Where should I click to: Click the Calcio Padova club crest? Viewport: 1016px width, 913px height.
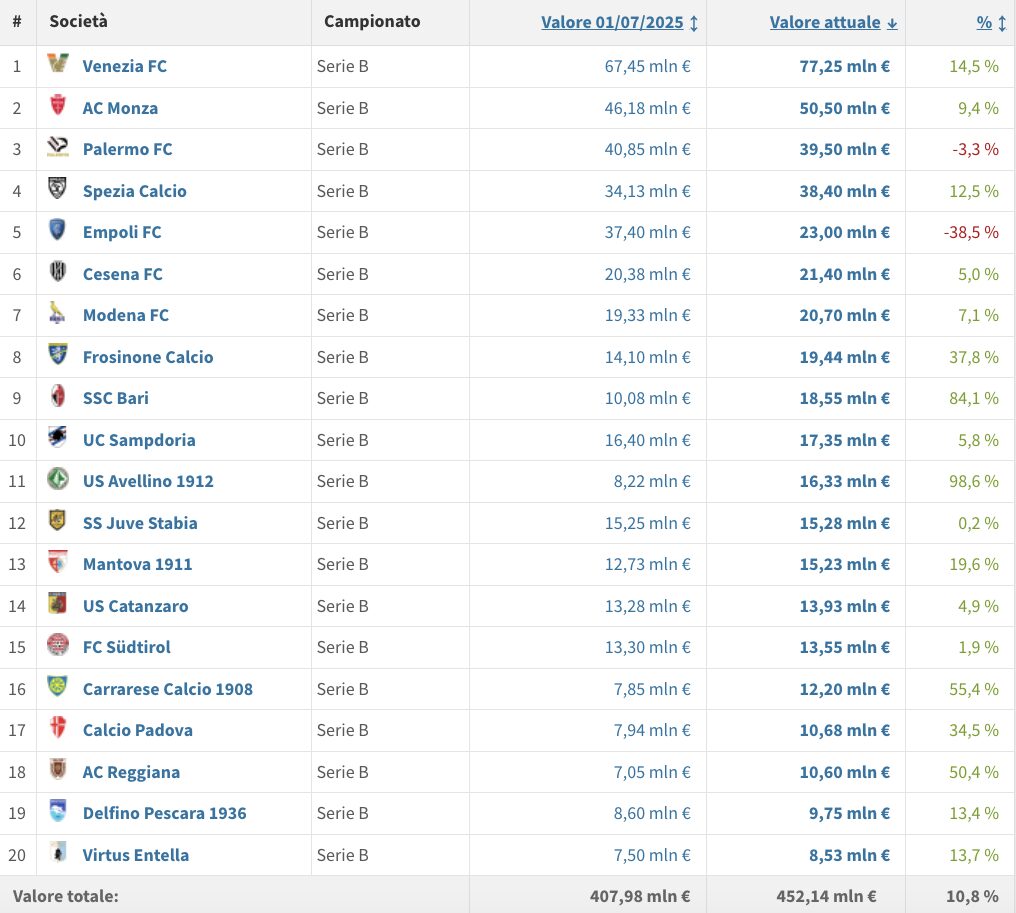[x=58, y=727]
